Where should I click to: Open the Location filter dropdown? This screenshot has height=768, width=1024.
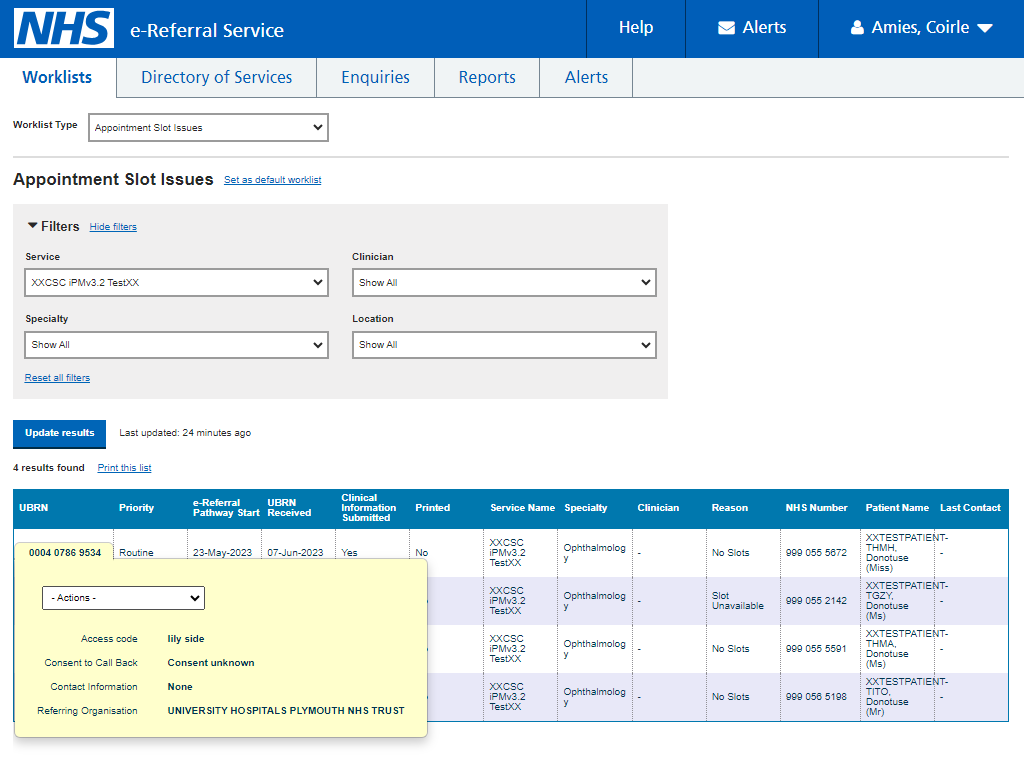504,345
